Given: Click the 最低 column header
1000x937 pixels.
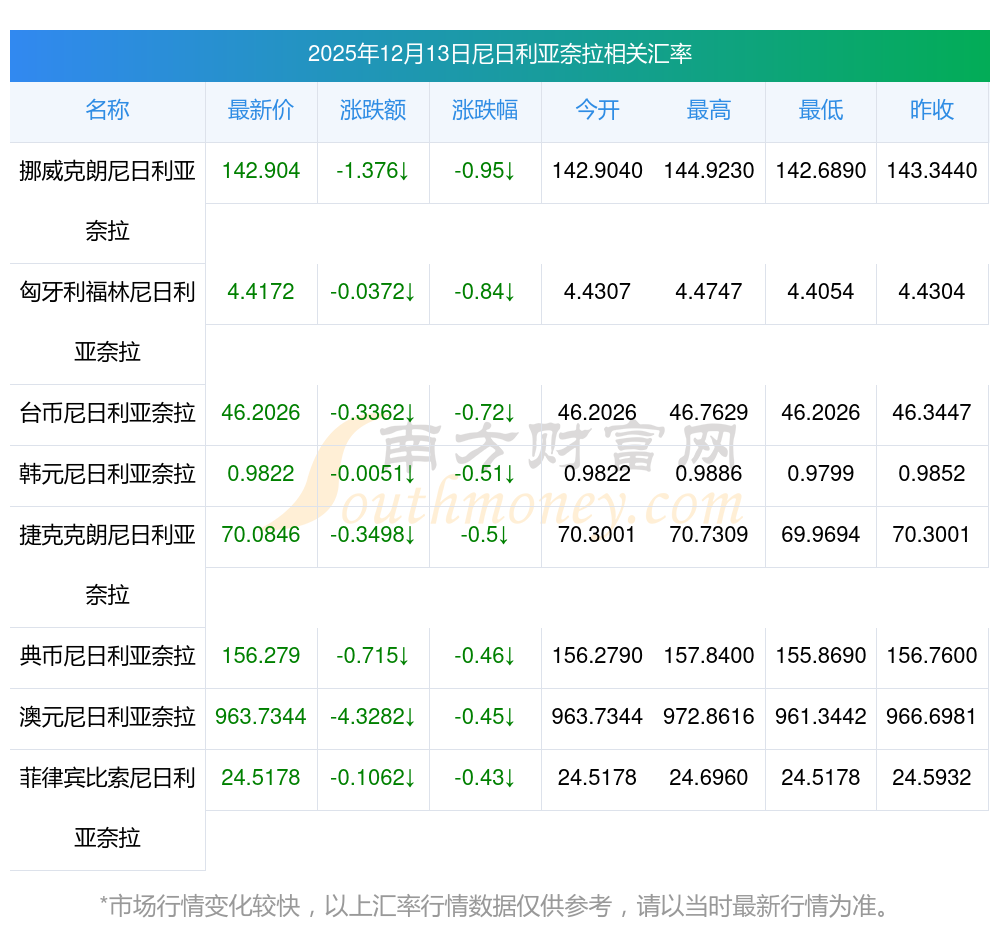Looking at the screenshot, I should (x=821, y=110).
